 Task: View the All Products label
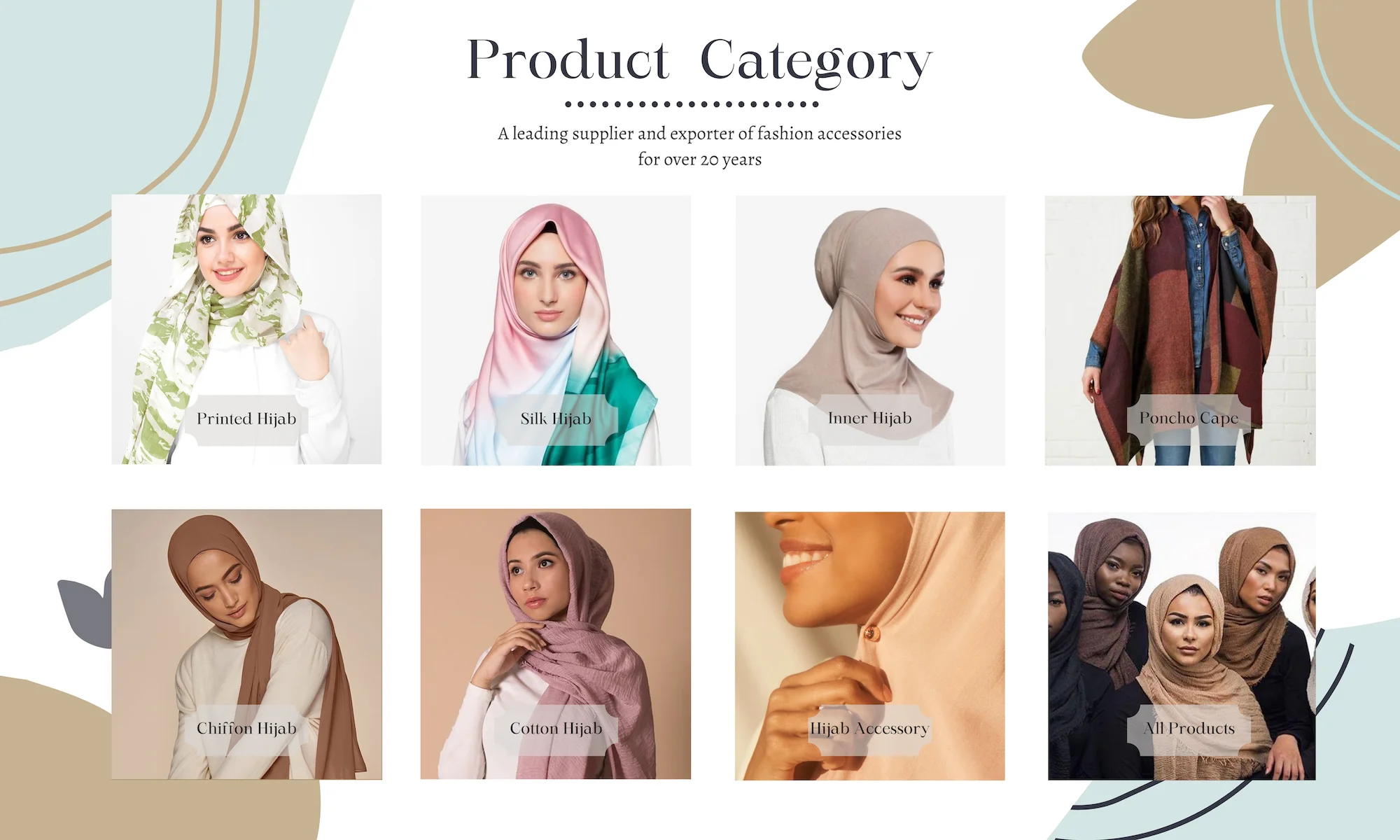[x=1189, y=729]
